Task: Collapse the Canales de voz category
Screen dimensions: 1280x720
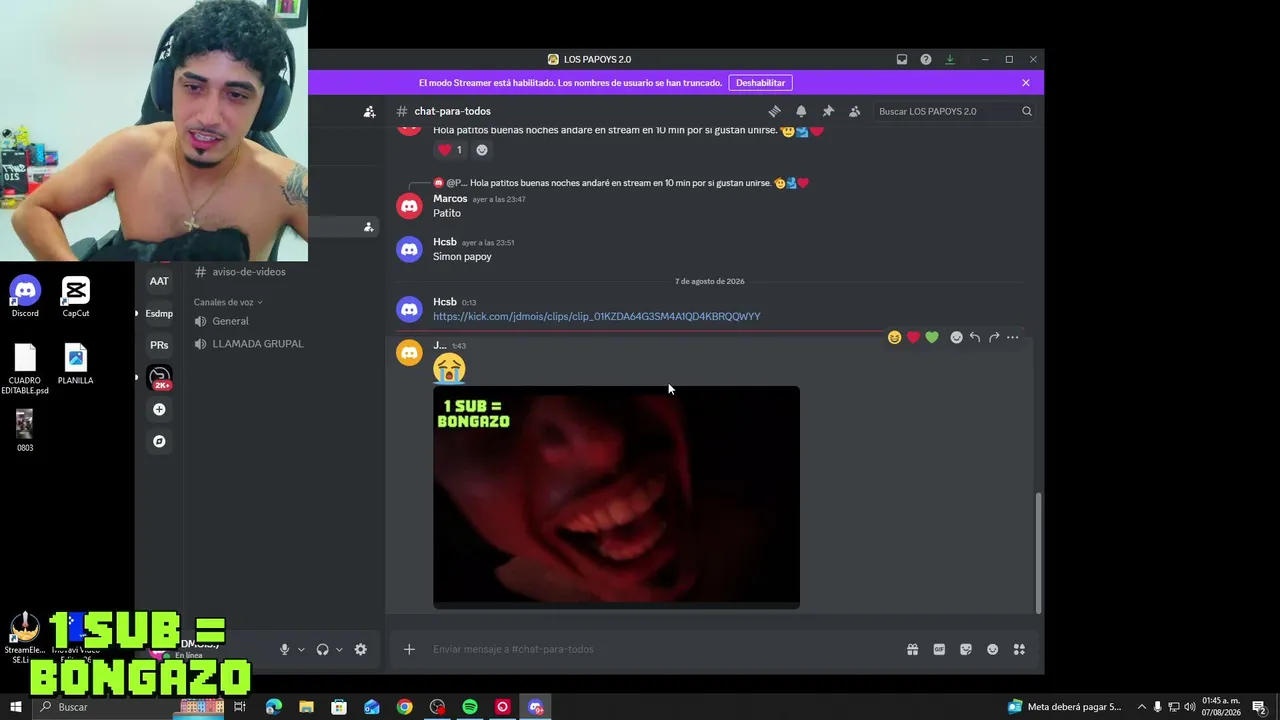Action: (228, 302)
